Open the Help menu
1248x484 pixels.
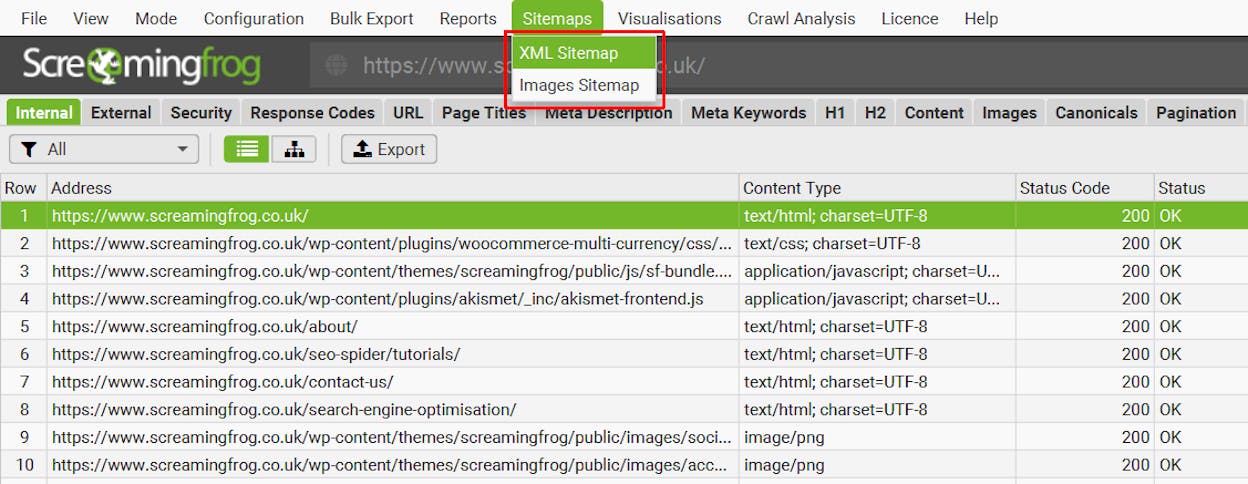pos(981,18)
